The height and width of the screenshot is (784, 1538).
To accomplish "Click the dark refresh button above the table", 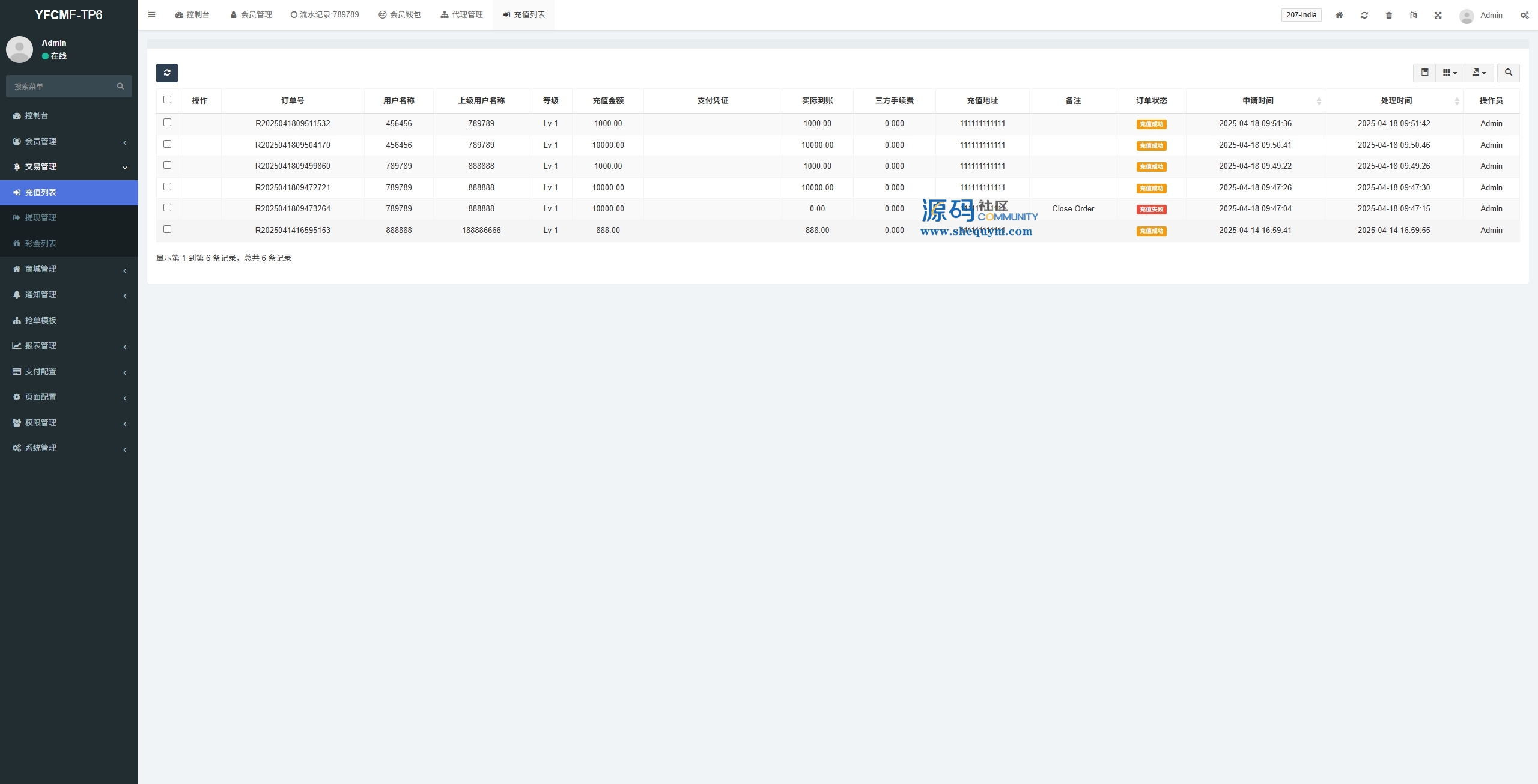I will [167, 73].
